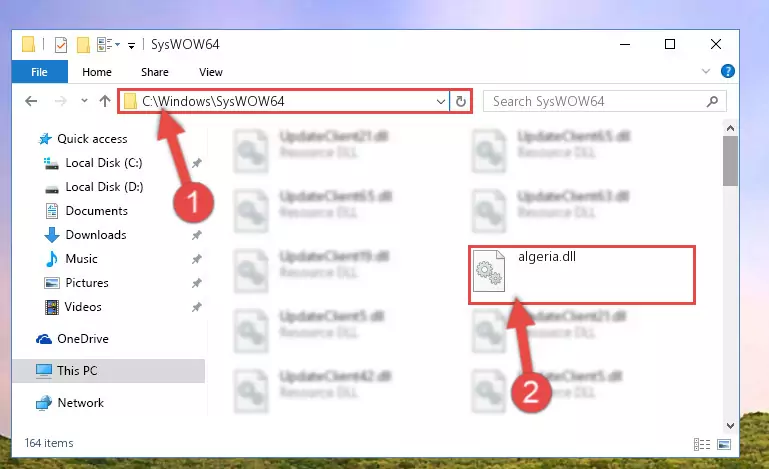Click the 164 items status text
Viewport: 769px width, 469px height.
[49, 443]
